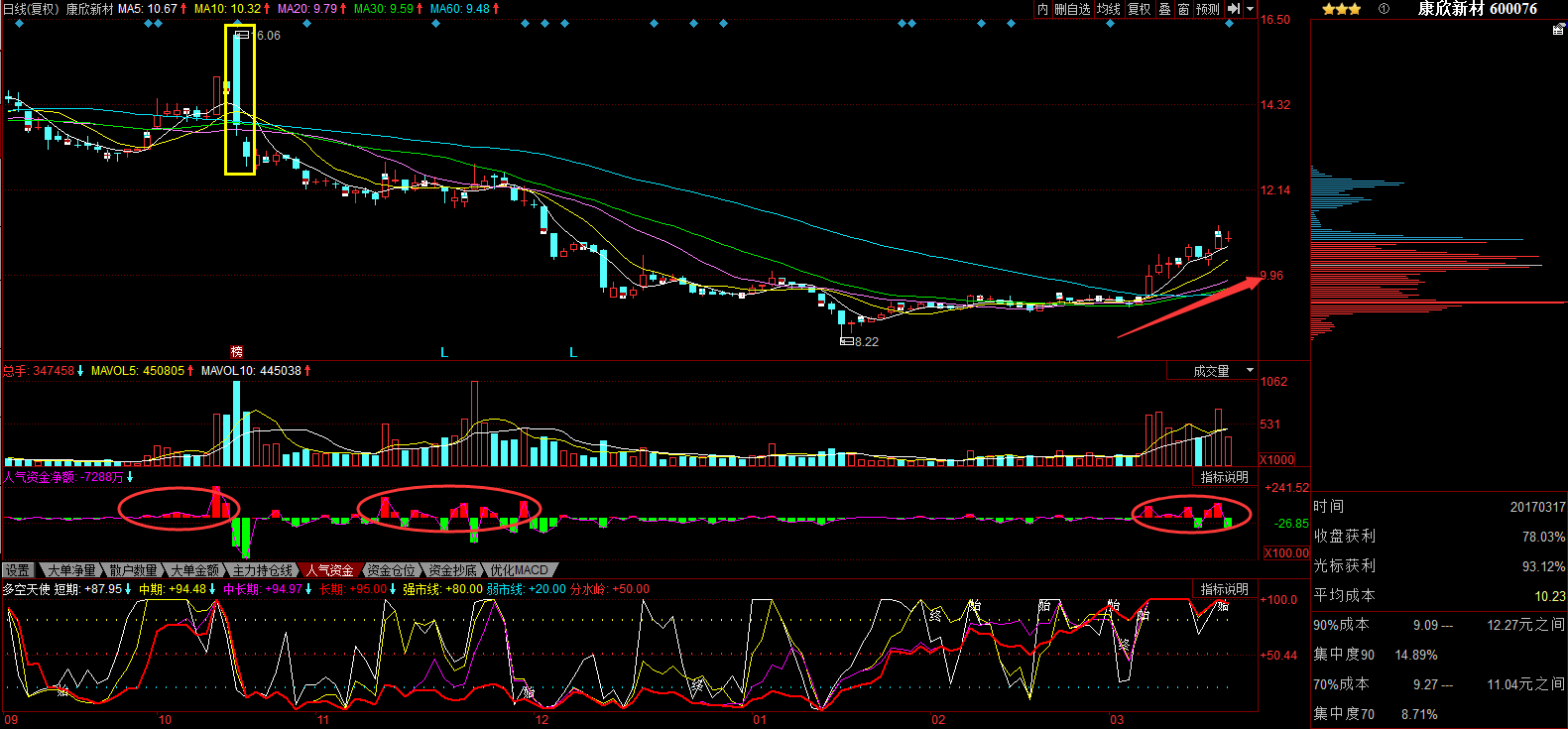Click the X100.00 scale box in the 人气资金 panel

click(x=1285, y=553)
